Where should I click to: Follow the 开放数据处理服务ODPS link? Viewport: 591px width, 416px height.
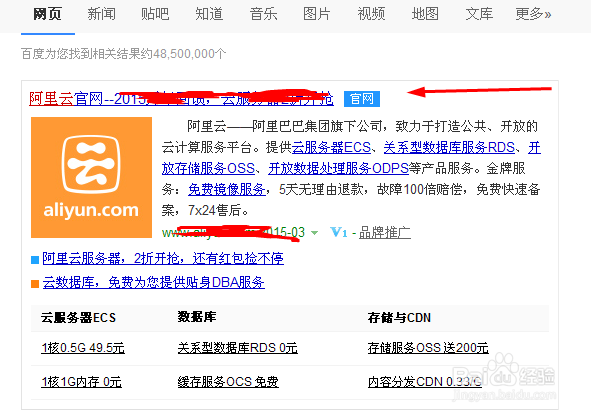(x=338, y=168)
